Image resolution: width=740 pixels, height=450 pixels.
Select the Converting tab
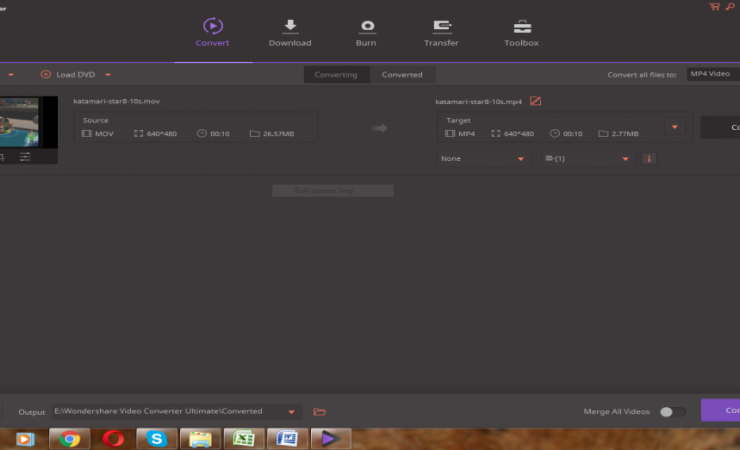(336, 75)
